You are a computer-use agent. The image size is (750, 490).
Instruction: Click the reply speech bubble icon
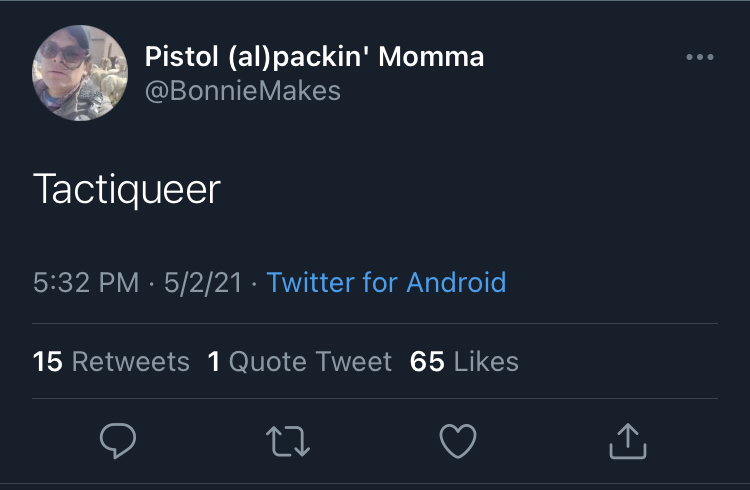tap(118, 441)
